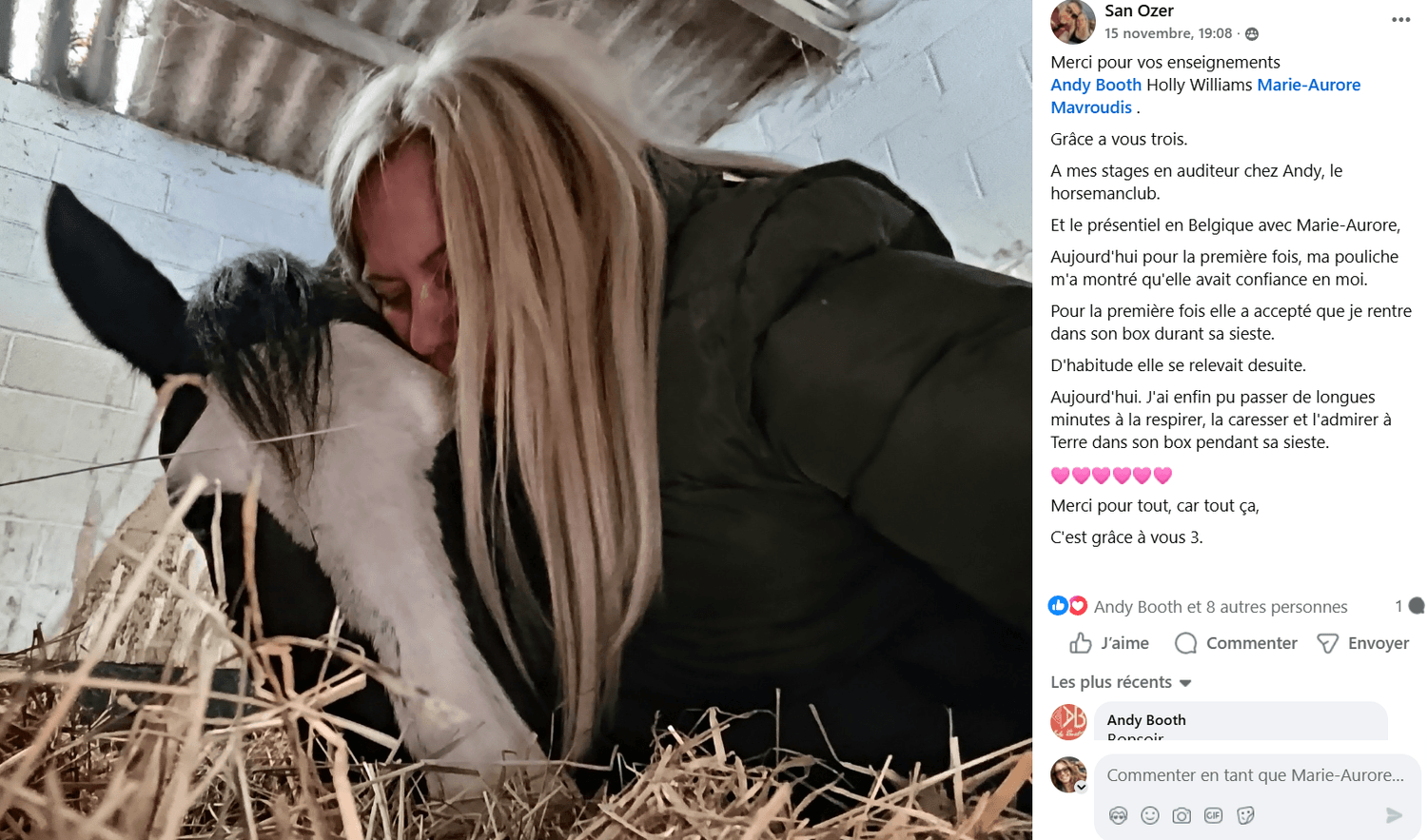Insert a GIF into the comment

click(x=1213, y=815)
